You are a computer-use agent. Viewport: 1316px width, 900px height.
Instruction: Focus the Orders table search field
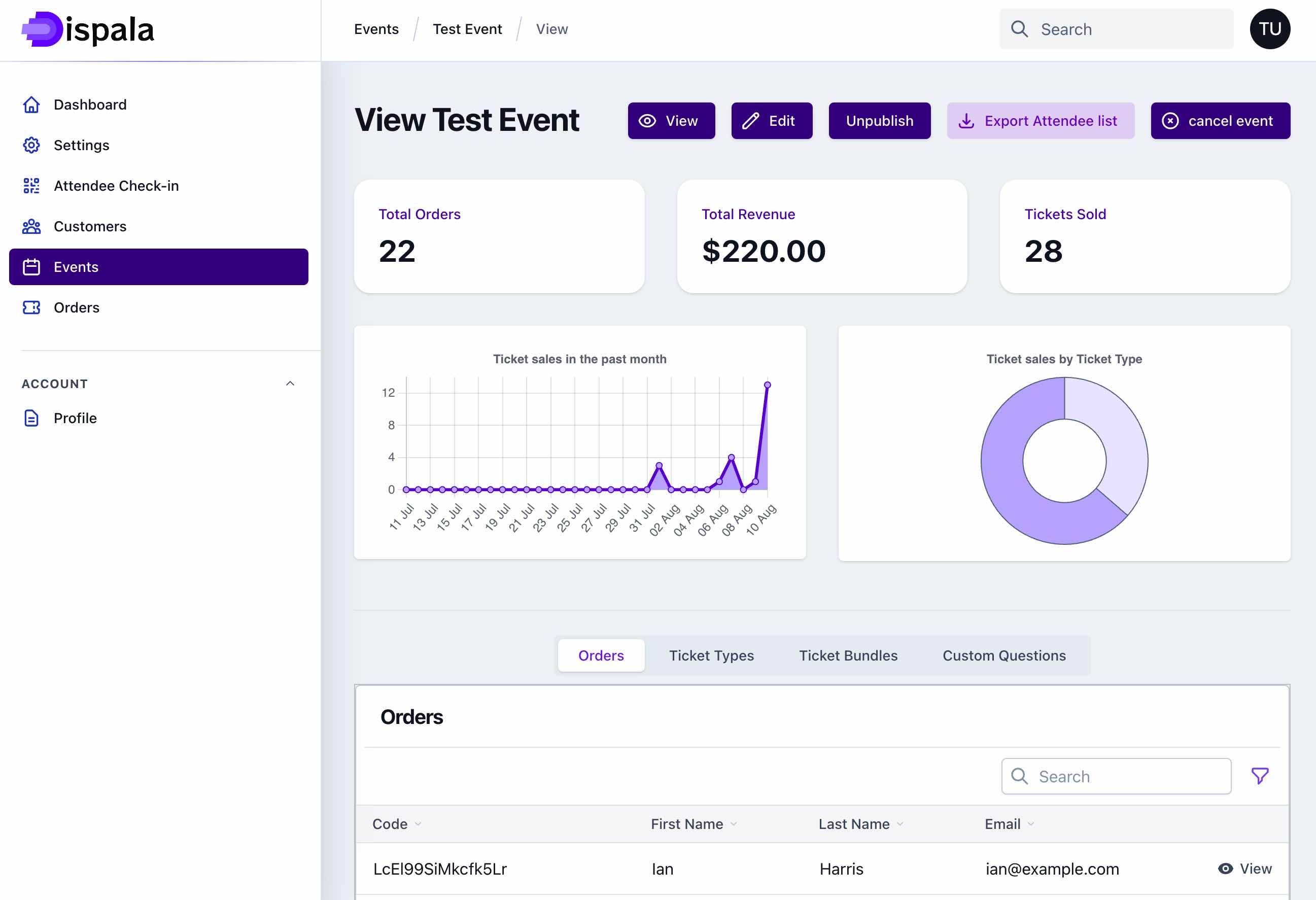(1116, 776)
